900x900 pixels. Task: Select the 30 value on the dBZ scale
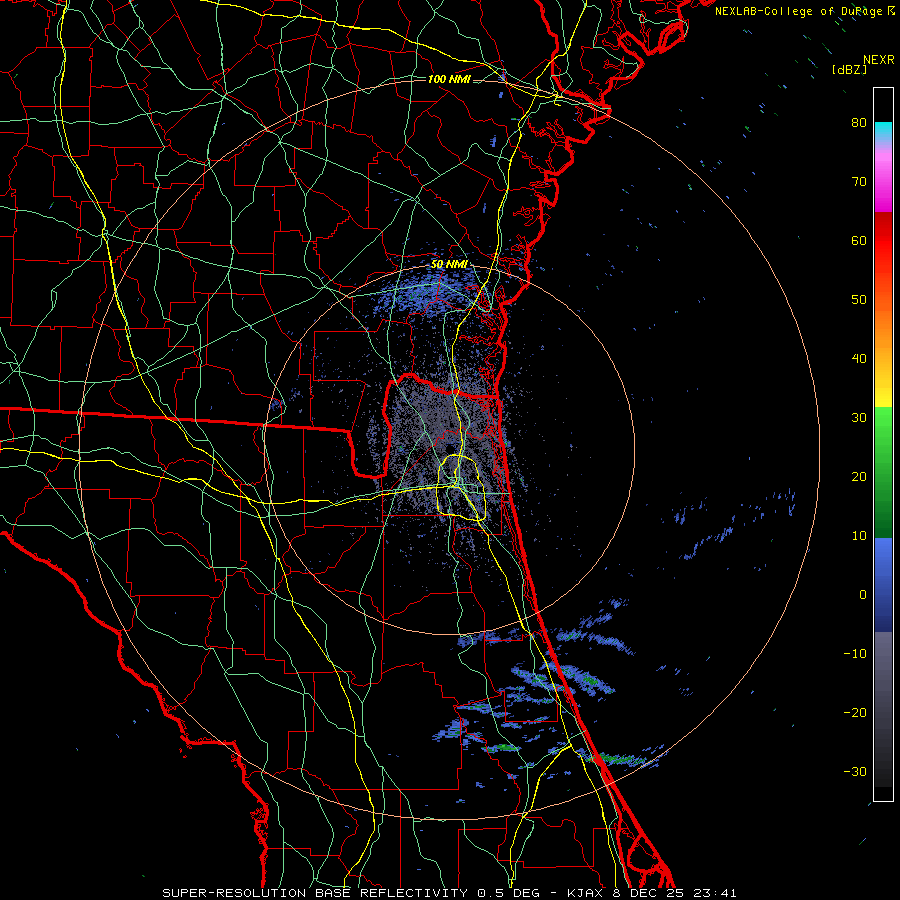click(859, 418)
